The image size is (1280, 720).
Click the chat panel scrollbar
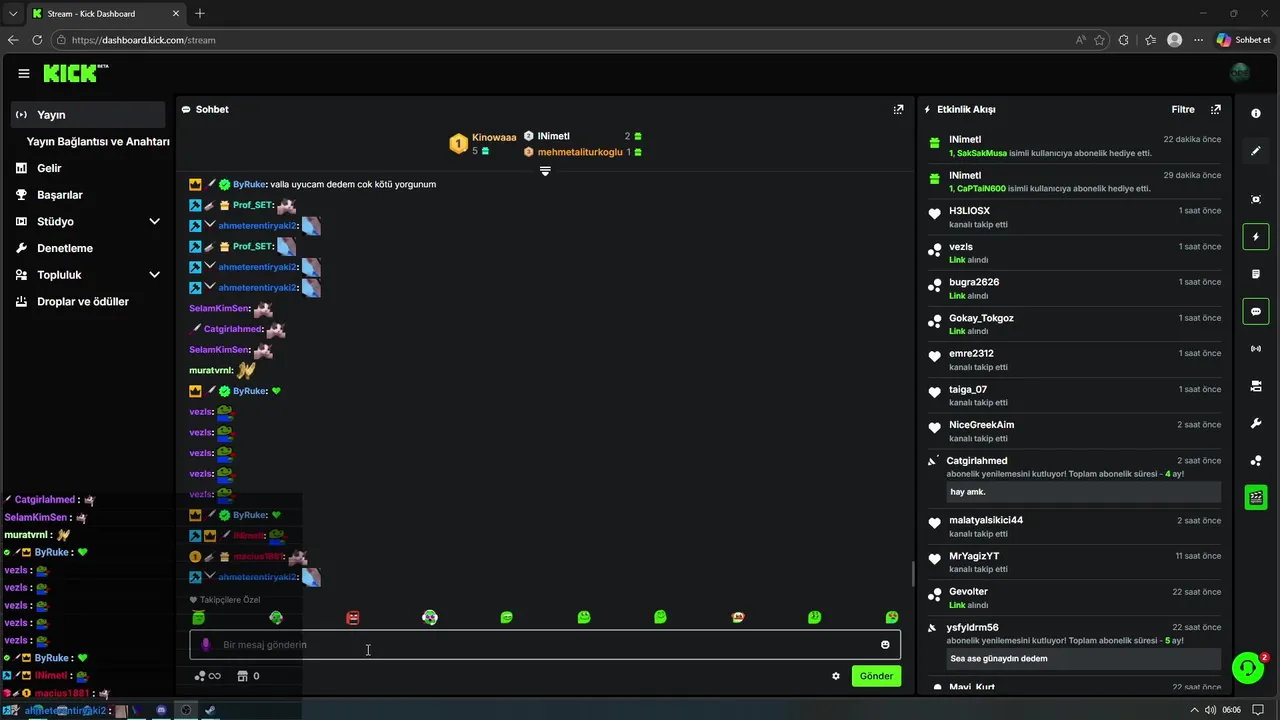click(912, 574)
